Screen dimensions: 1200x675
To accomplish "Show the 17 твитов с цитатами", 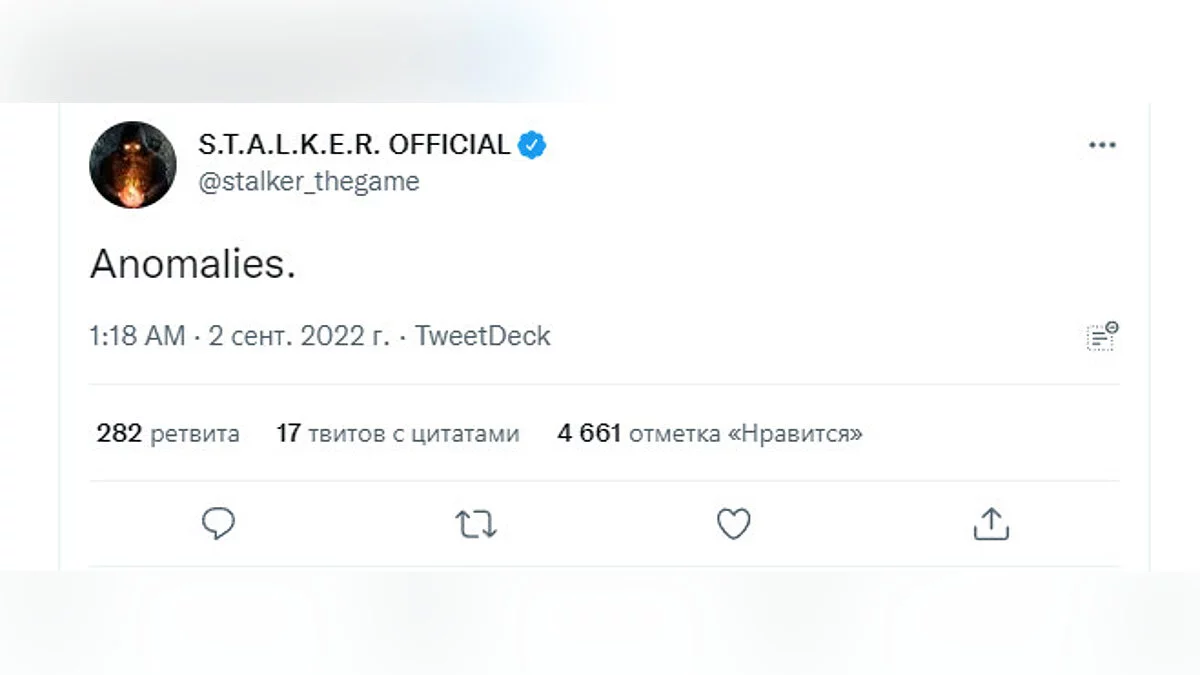I will coord(398,434).
